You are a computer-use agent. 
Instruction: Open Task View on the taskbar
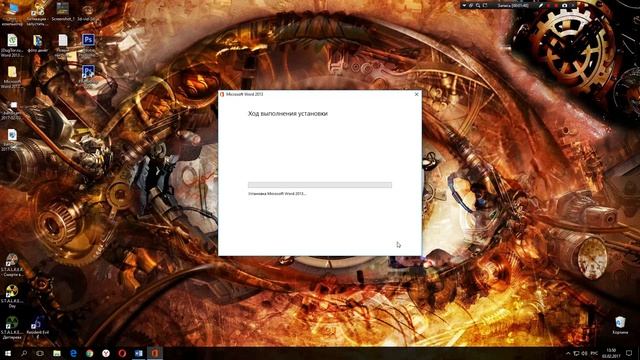tap(40, 353)
